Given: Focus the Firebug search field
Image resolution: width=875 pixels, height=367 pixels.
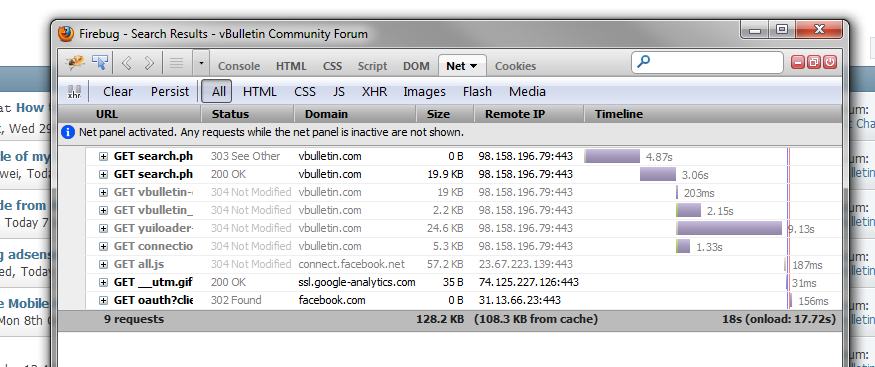Looking at the screenshot, I should coord(707,62).
